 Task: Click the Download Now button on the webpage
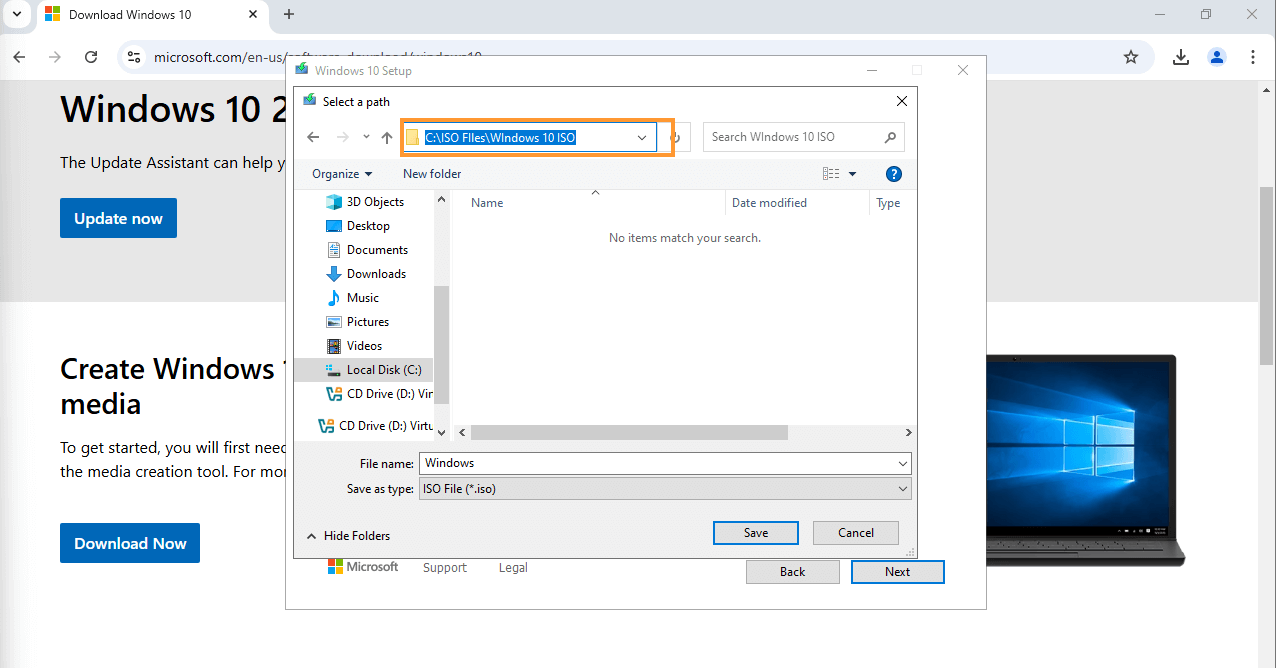130,543
